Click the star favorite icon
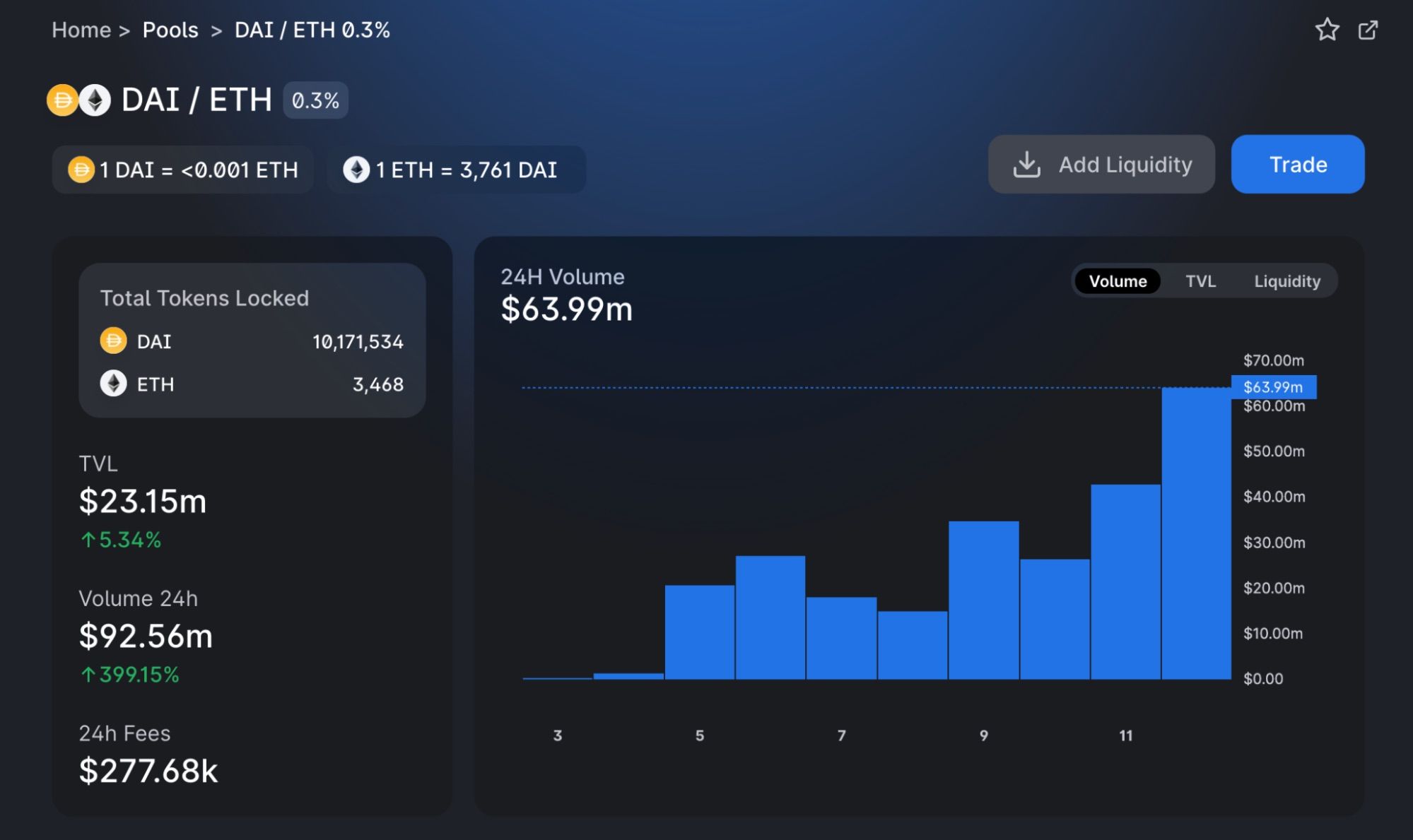Viewport: 1413px width, 840px height. click(1327, 30)
